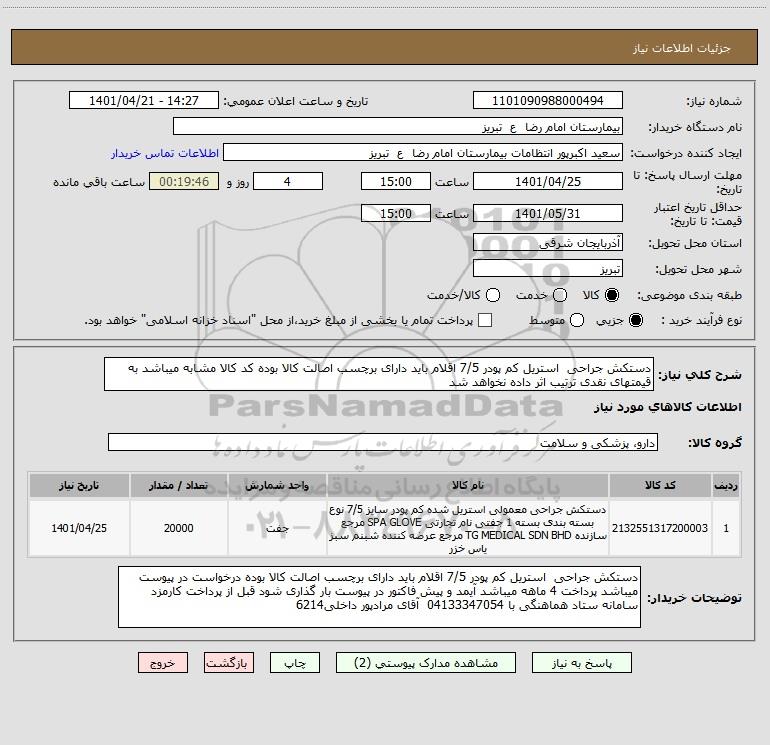770x745 pixels.
Task: Click the طبقه بندی موضوعی label
Action: [x=689, y=295]
